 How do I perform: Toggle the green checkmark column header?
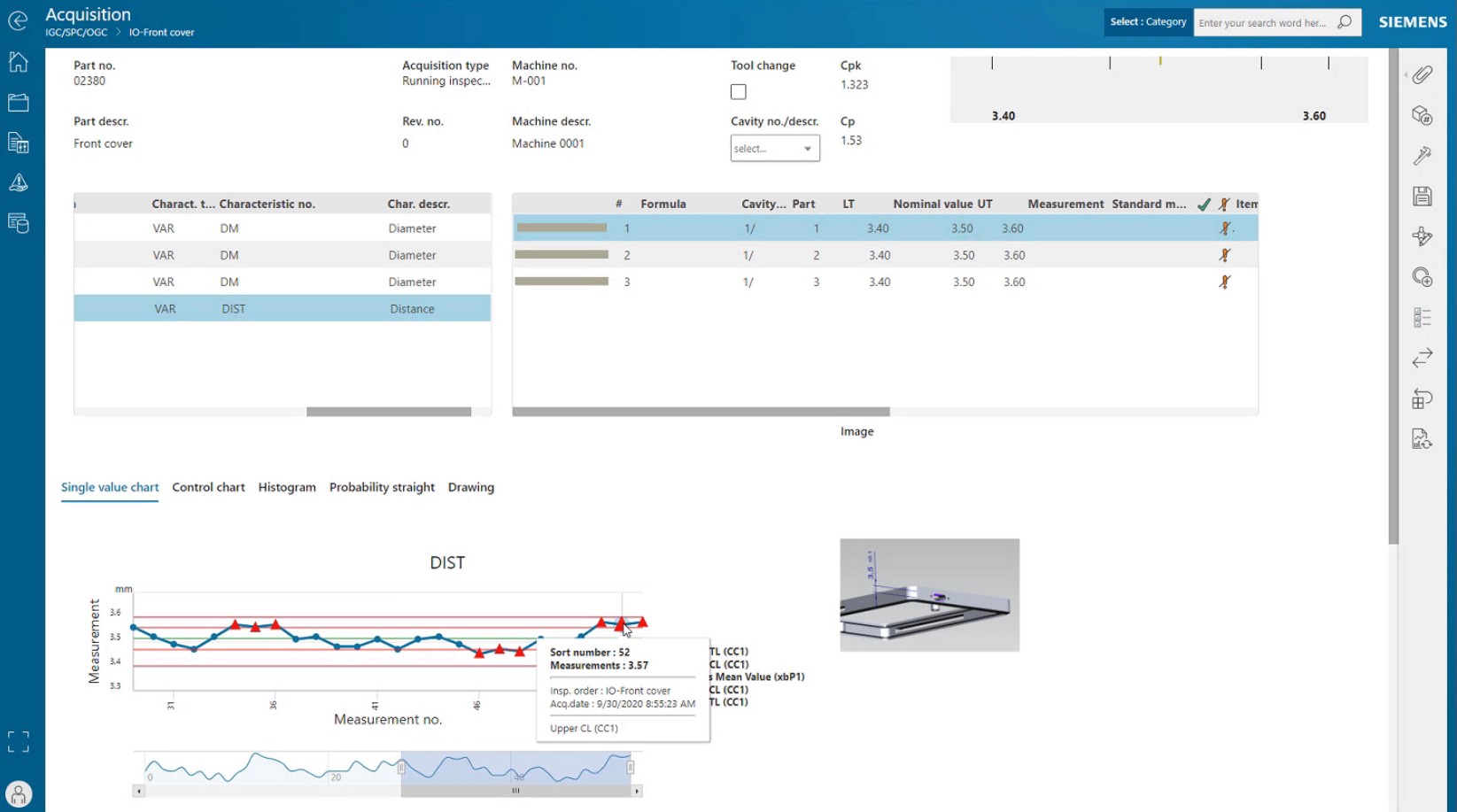pyautogui.click(x=1203, y=203)
